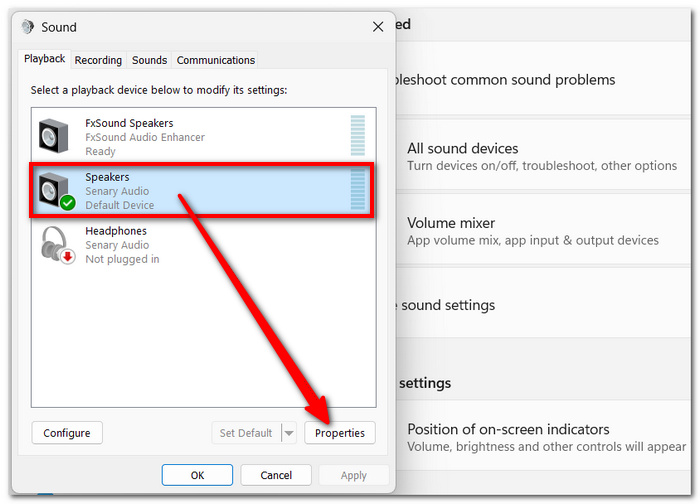Switch to the Playback tab
This screenshot has height=504, width=700.
[x=44, y=59]
